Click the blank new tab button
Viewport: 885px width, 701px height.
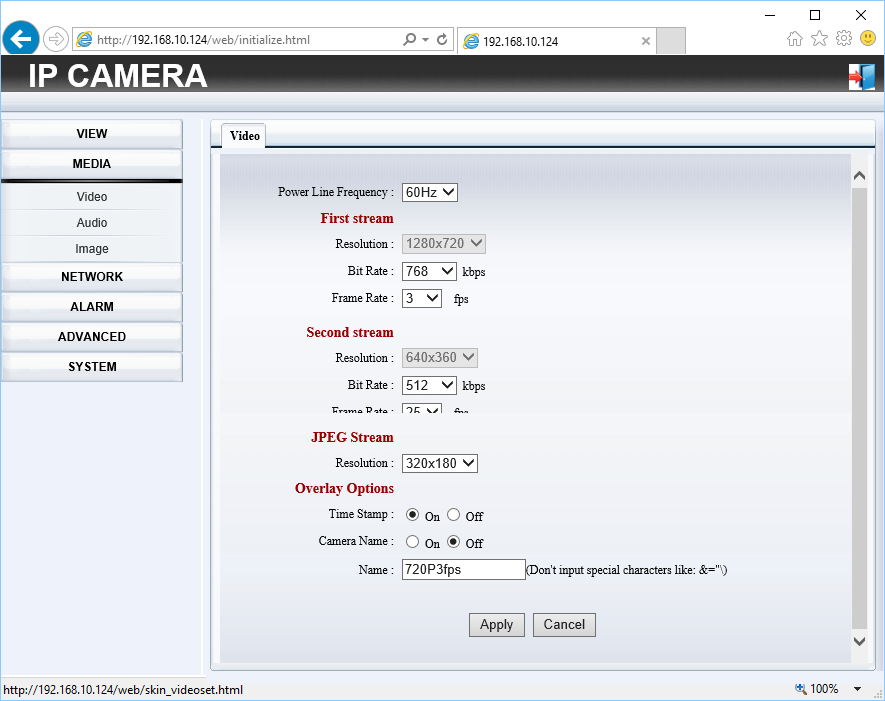click(671, 41)
